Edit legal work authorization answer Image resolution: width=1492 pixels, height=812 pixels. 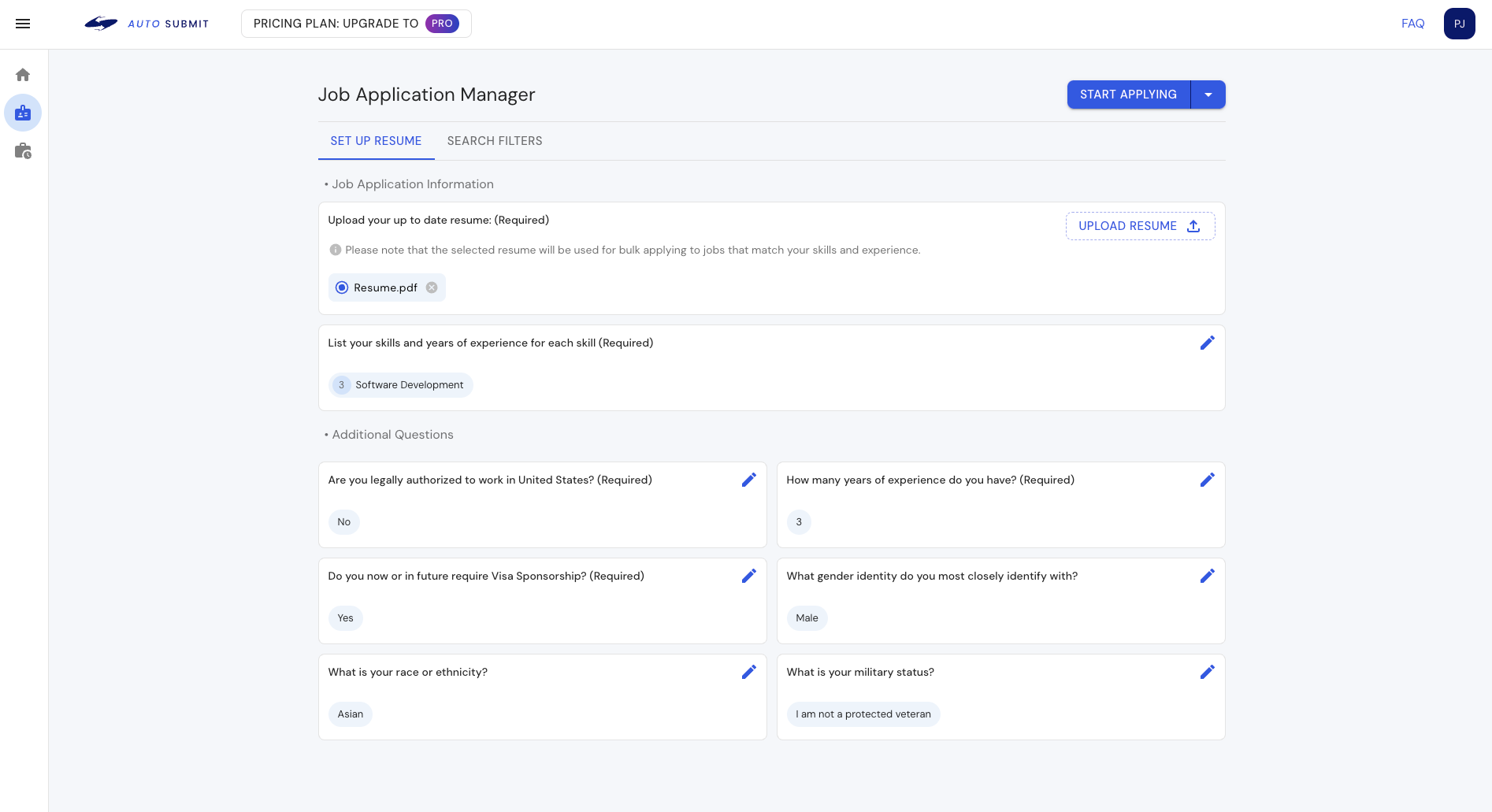click(748, 480)
